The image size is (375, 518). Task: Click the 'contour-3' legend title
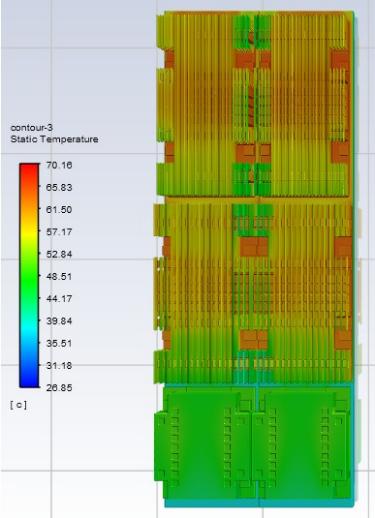(32, 128)
